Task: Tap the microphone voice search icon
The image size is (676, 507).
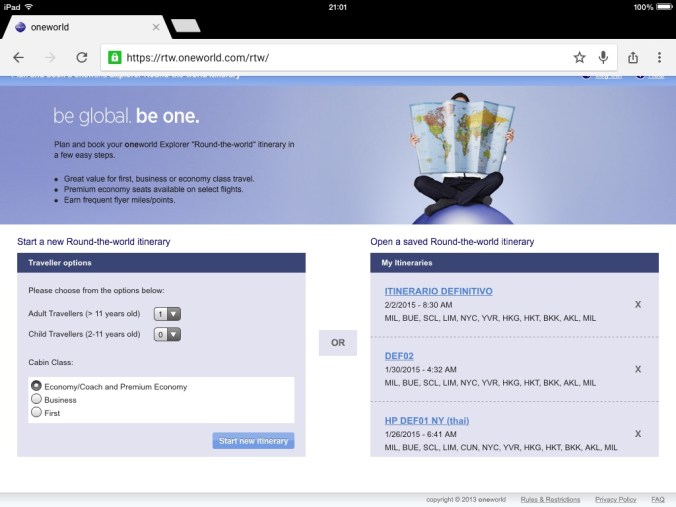Action: [x=604, y=57]
